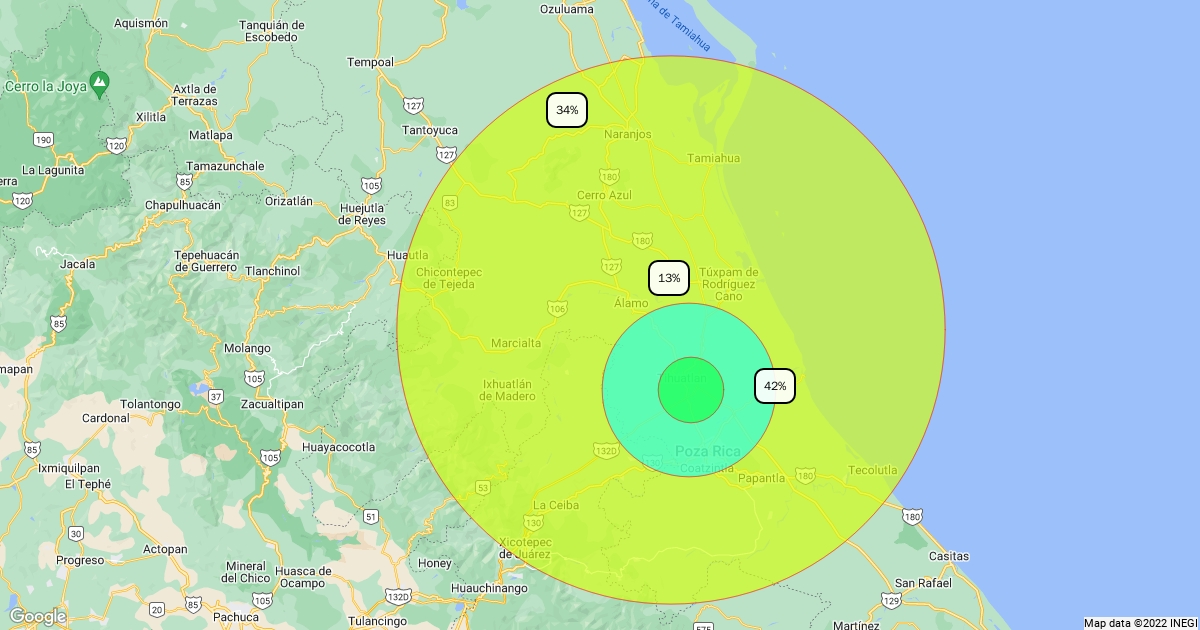Click the Tlanchinol label

[273, 271]
